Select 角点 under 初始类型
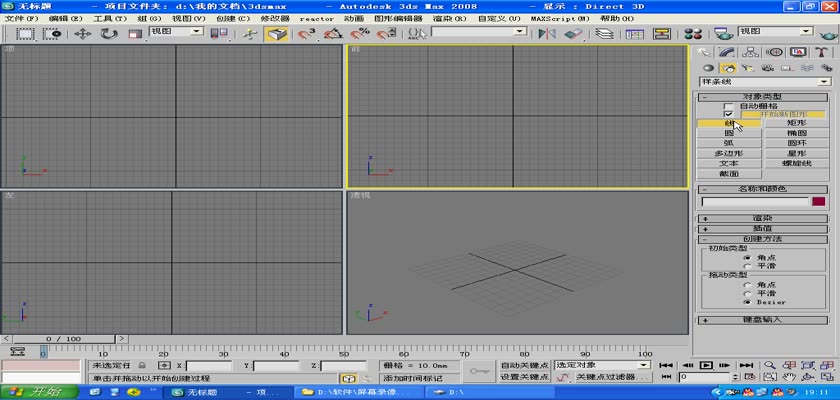This screenshot has width=840, height=400. click(x=747, y=258)
